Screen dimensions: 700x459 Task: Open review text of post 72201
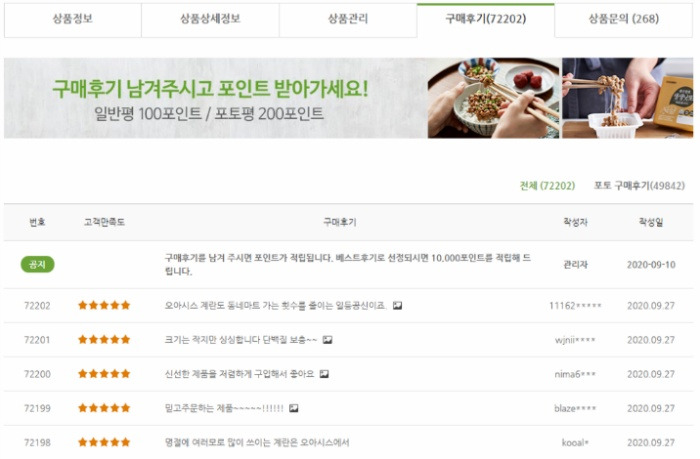click(x=241, y=340)
